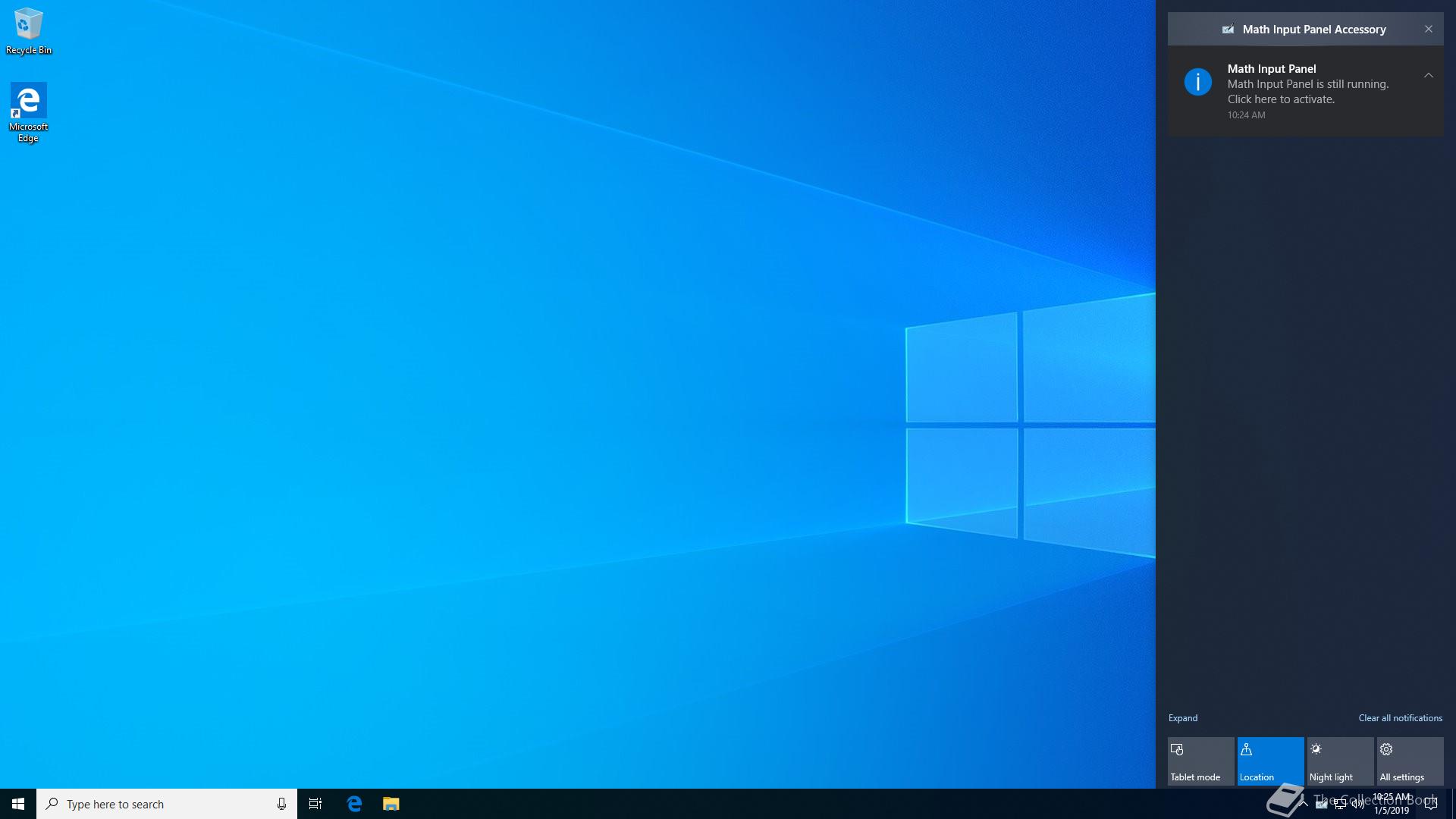Click the volume speaker tray icon
This screenshot has width=1456, height=819.
pyautogui.click(x=1357, y=805)
